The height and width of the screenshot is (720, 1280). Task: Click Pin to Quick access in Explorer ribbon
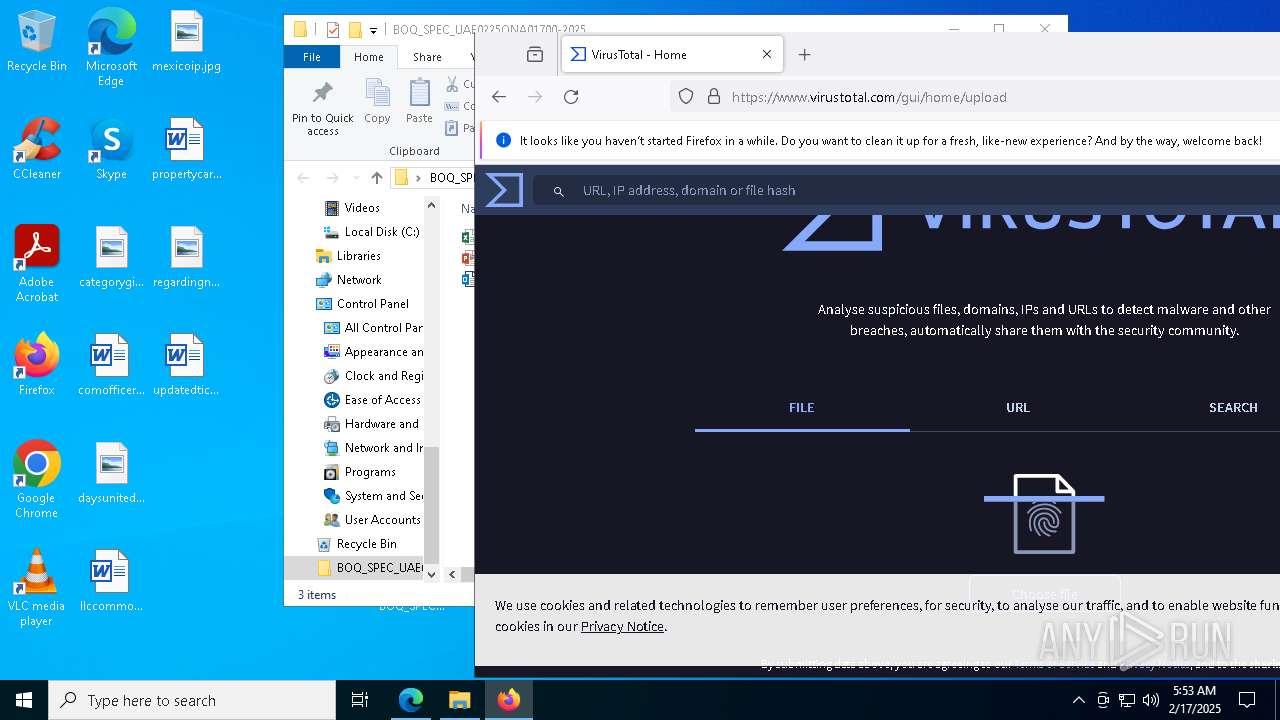click(x=322, y=108)
